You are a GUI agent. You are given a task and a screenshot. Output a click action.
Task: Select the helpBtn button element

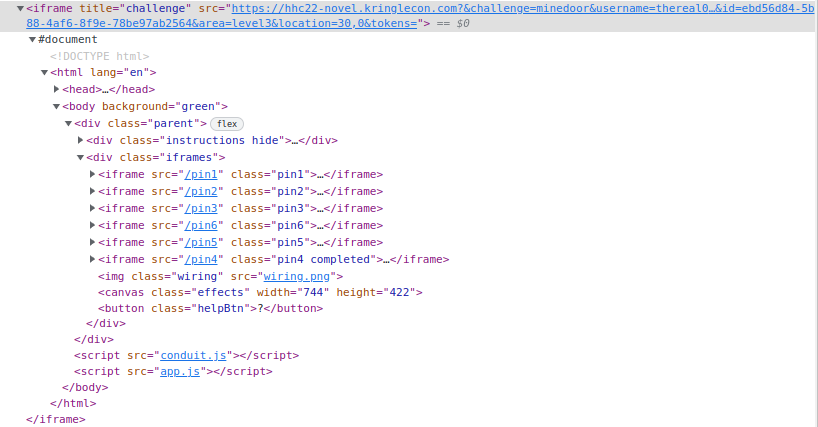pos(210,310)
